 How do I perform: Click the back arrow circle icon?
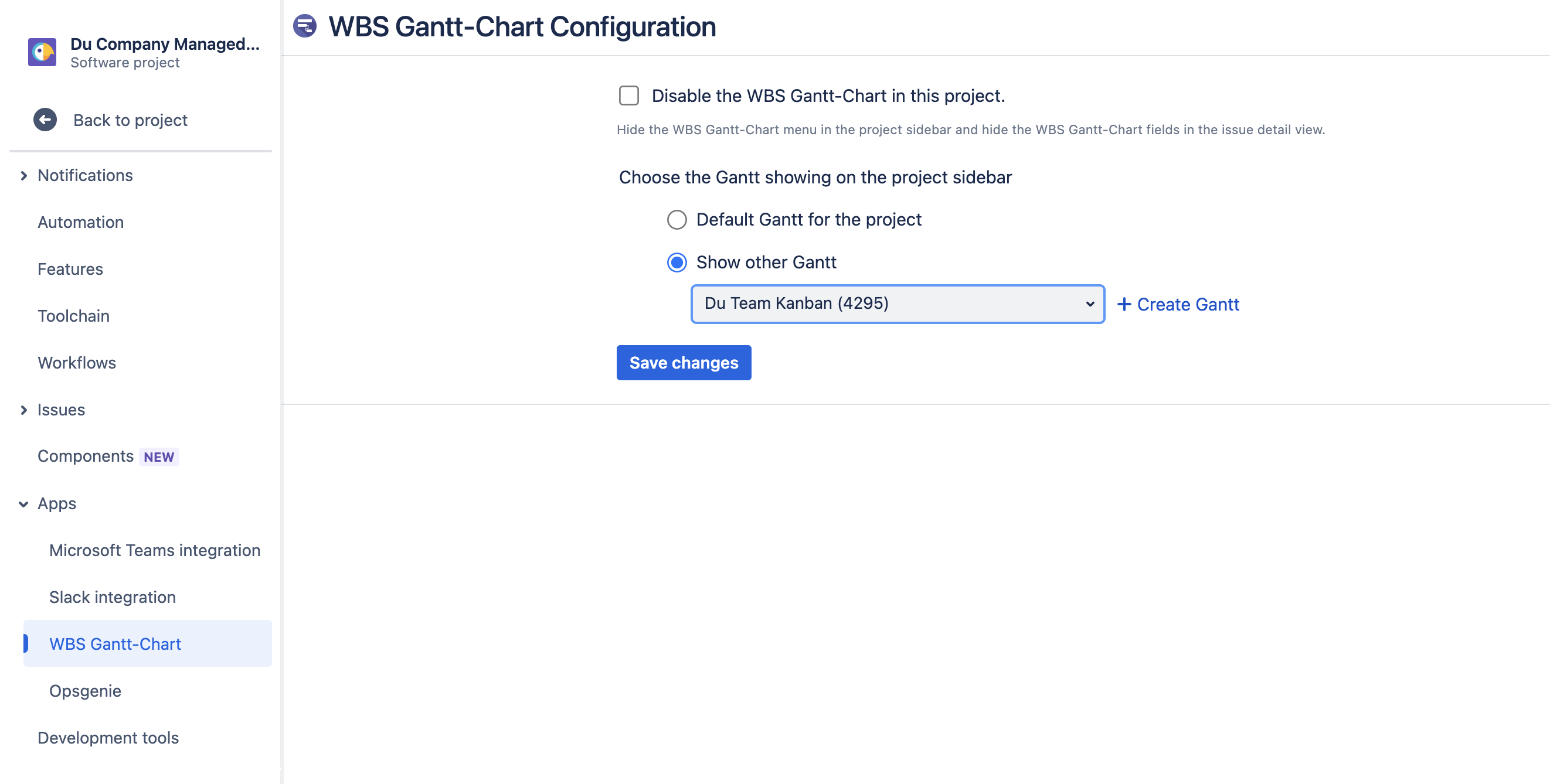44,120
